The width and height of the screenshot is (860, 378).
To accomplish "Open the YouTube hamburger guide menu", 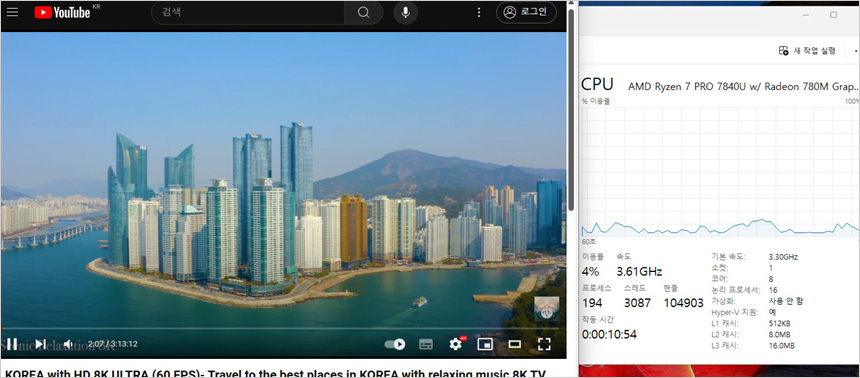I will click(12, 12).
